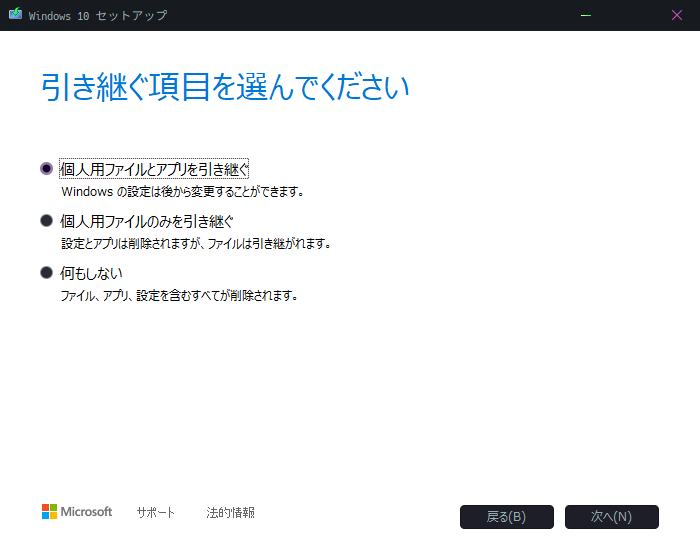Select the 何もしない radio circle
Image resolution: width=700 pixels, height=554 pixels.
(46, 272)
